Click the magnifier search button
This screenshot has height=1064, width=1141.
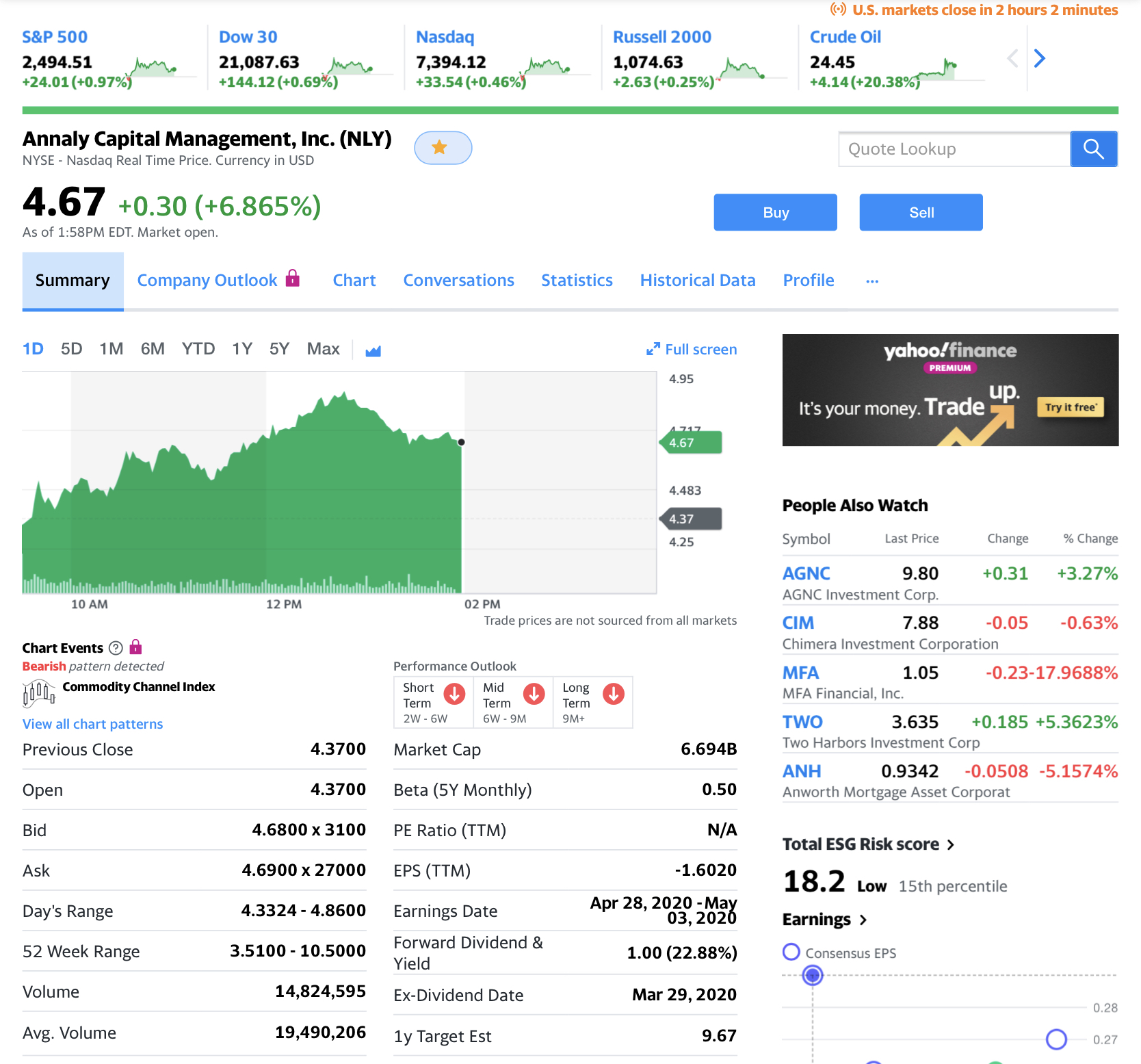(1094, 149)
